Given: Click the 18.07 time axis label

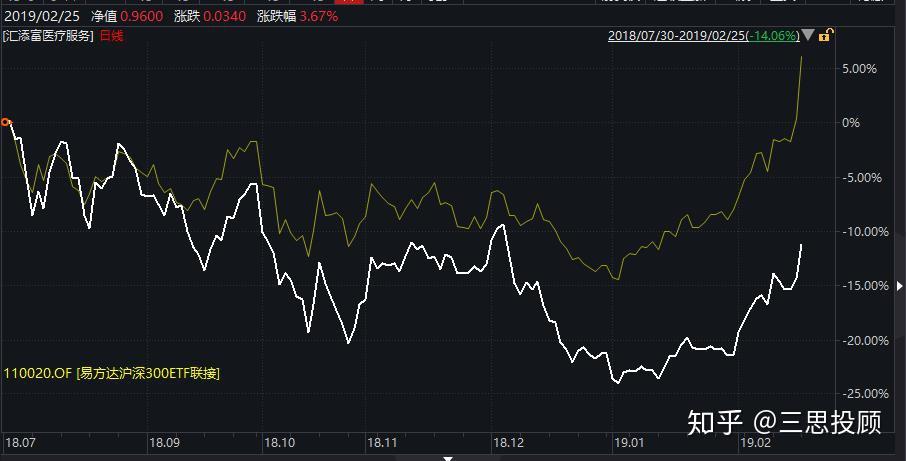Looking at the screenshot, I should [x=20, y=443].
